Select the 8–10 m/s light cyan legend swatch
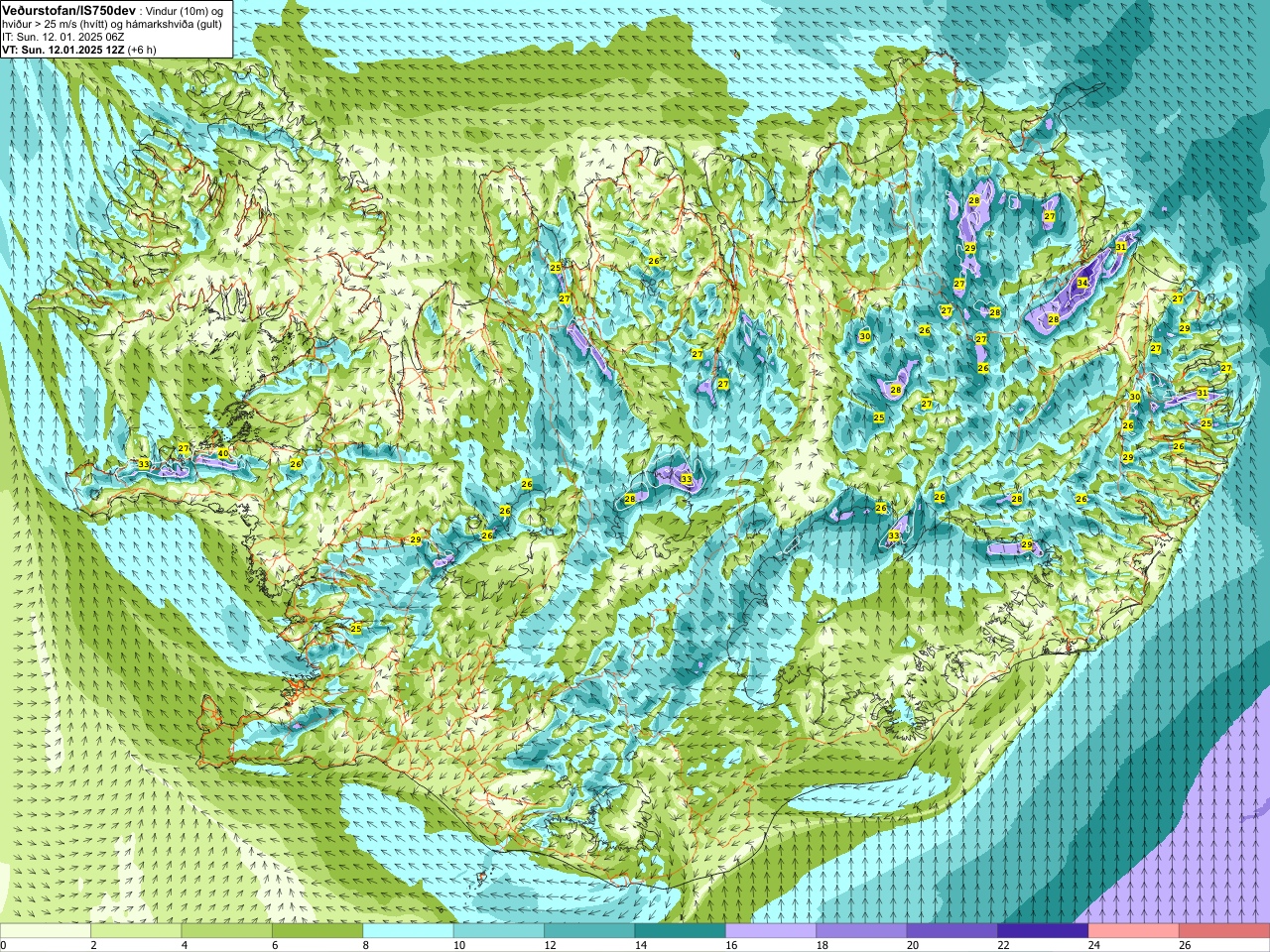 tap(409, 931)
